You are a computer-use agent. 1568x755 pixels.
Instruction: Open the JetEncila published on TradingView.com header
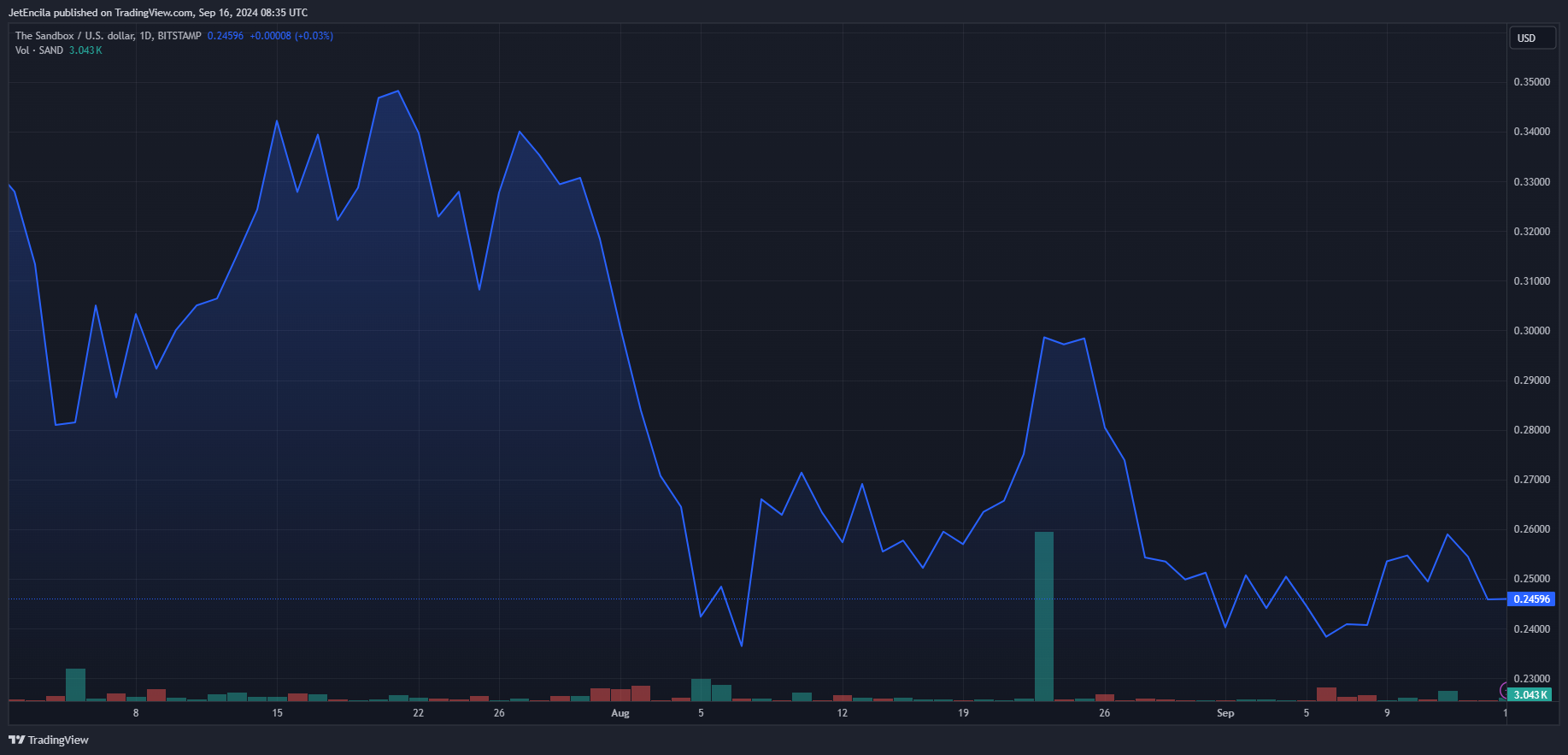158,13
